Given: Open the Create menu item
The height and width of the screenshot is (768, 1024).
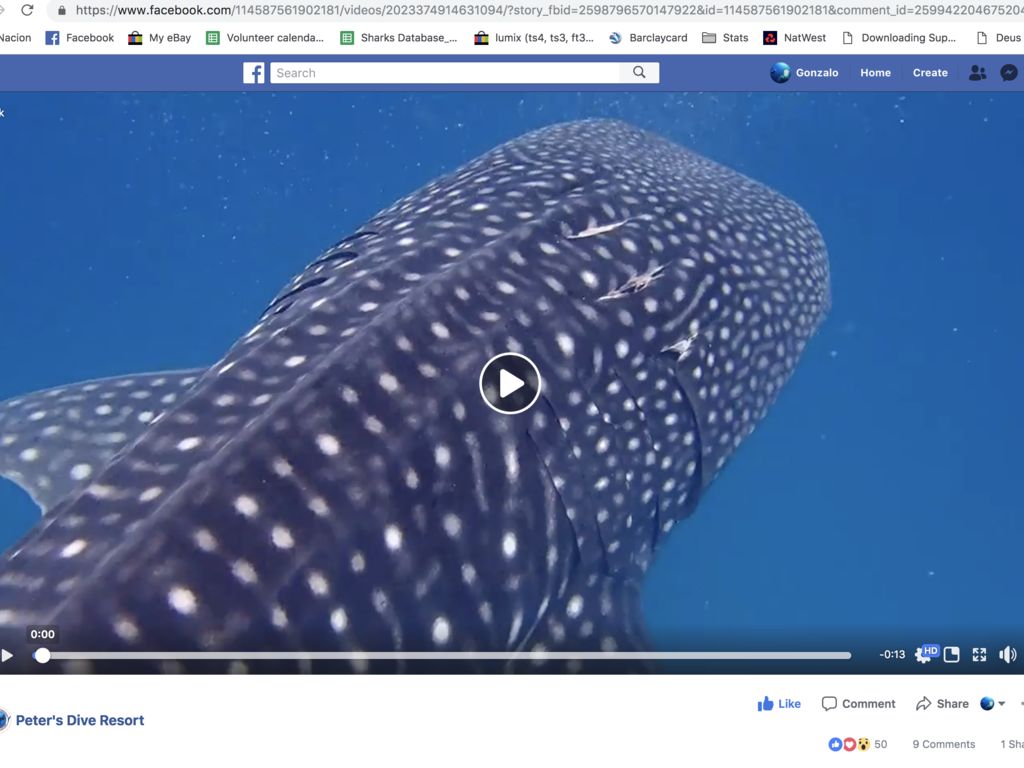Looking at the screenshot, I should (x=930, y=73).
